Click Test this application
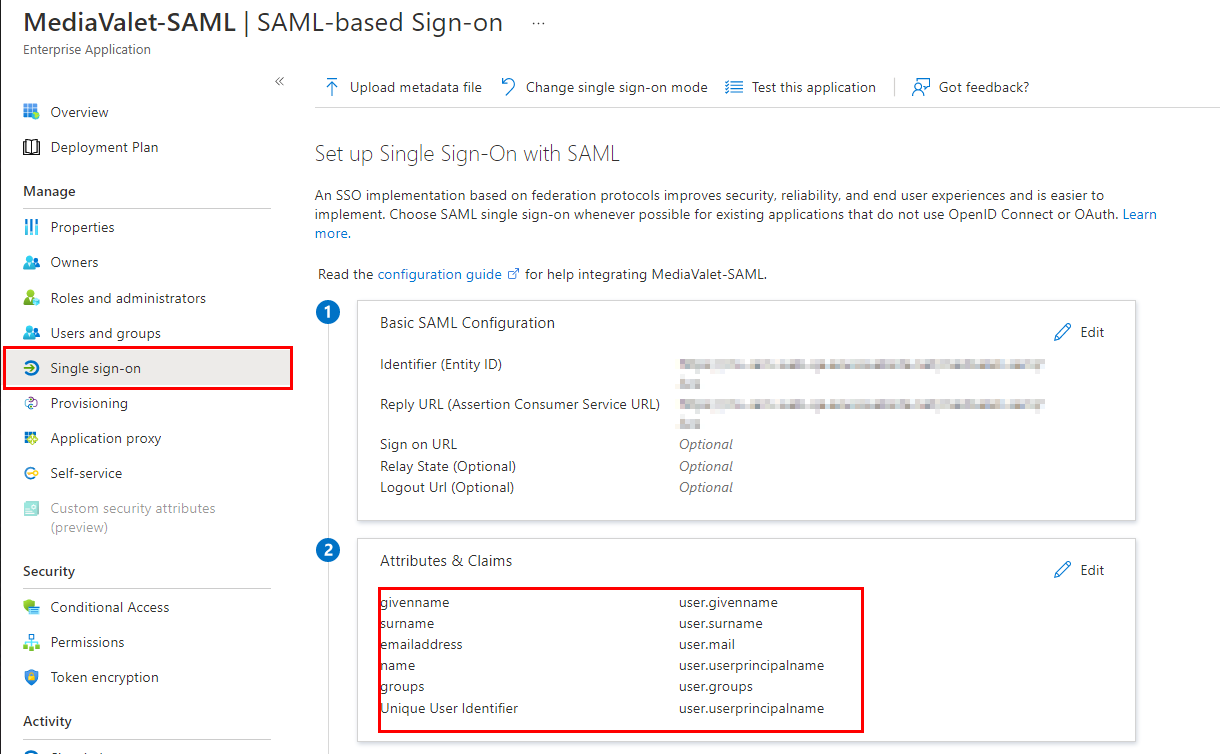Viewport: 1220px width, 754px height. [x=810, y=87]
